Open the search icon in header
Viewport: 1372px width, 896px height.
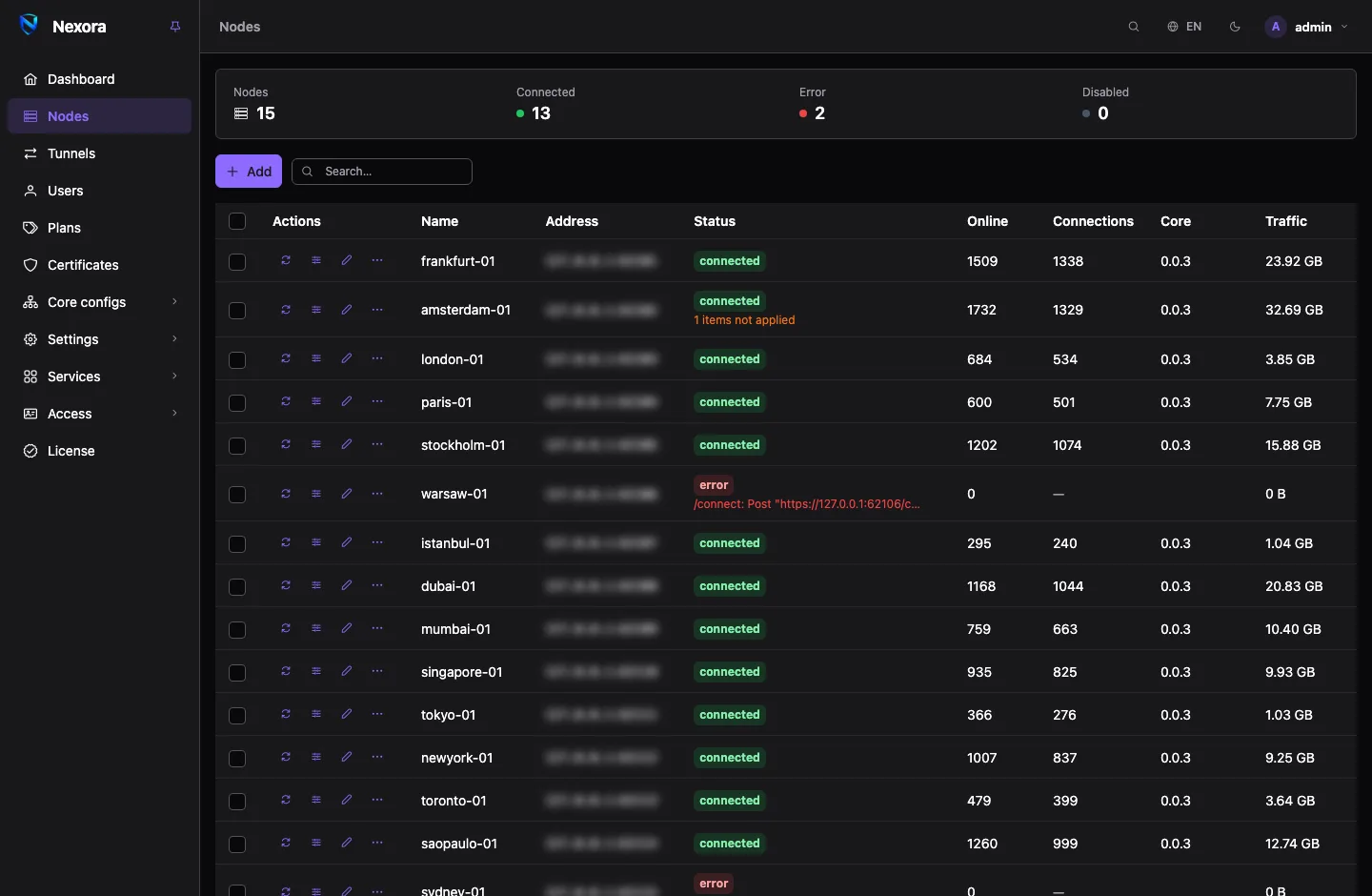(x=1134, y=27)
